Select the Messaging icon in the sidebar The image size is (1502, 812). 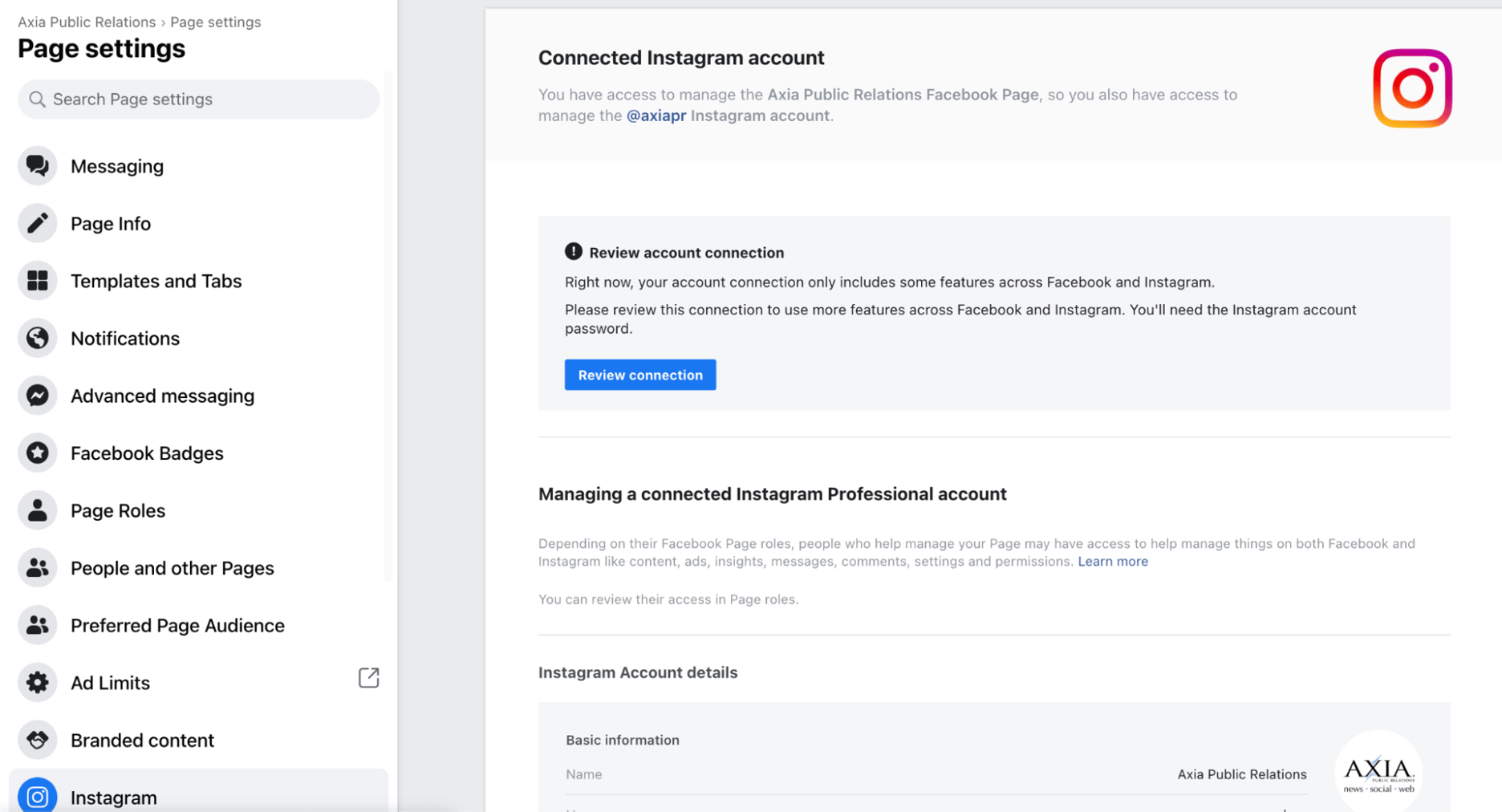click(37, 166)
